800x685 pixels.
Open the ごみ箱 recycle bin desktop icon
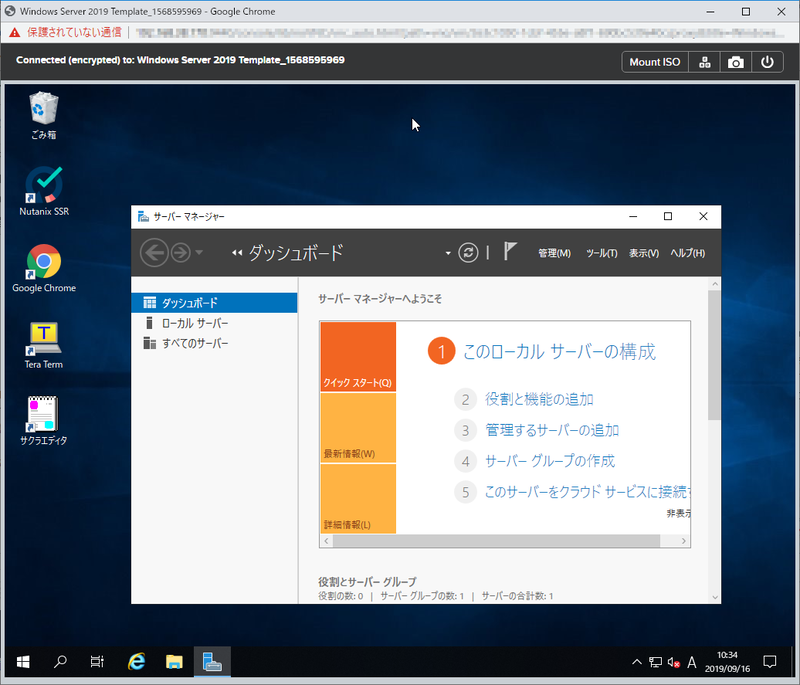pos(44,115)
